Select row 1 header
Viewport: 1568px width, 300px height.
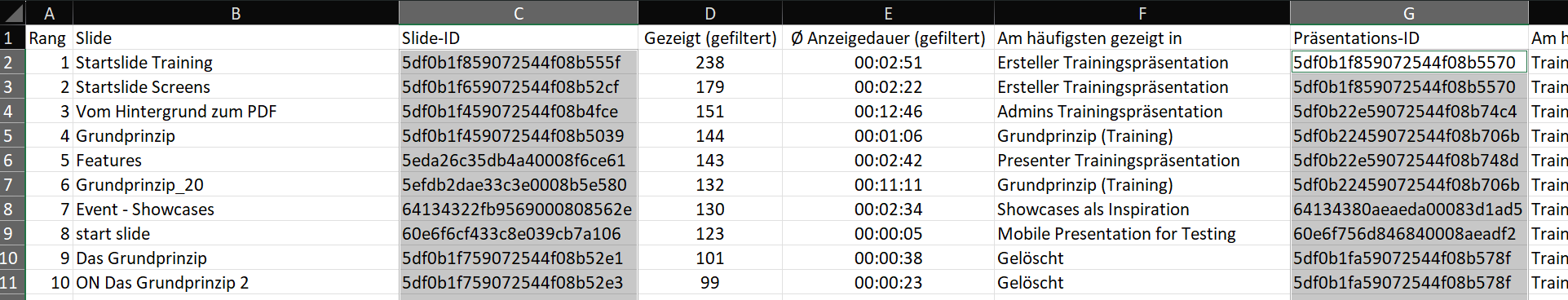coord(12,37)
